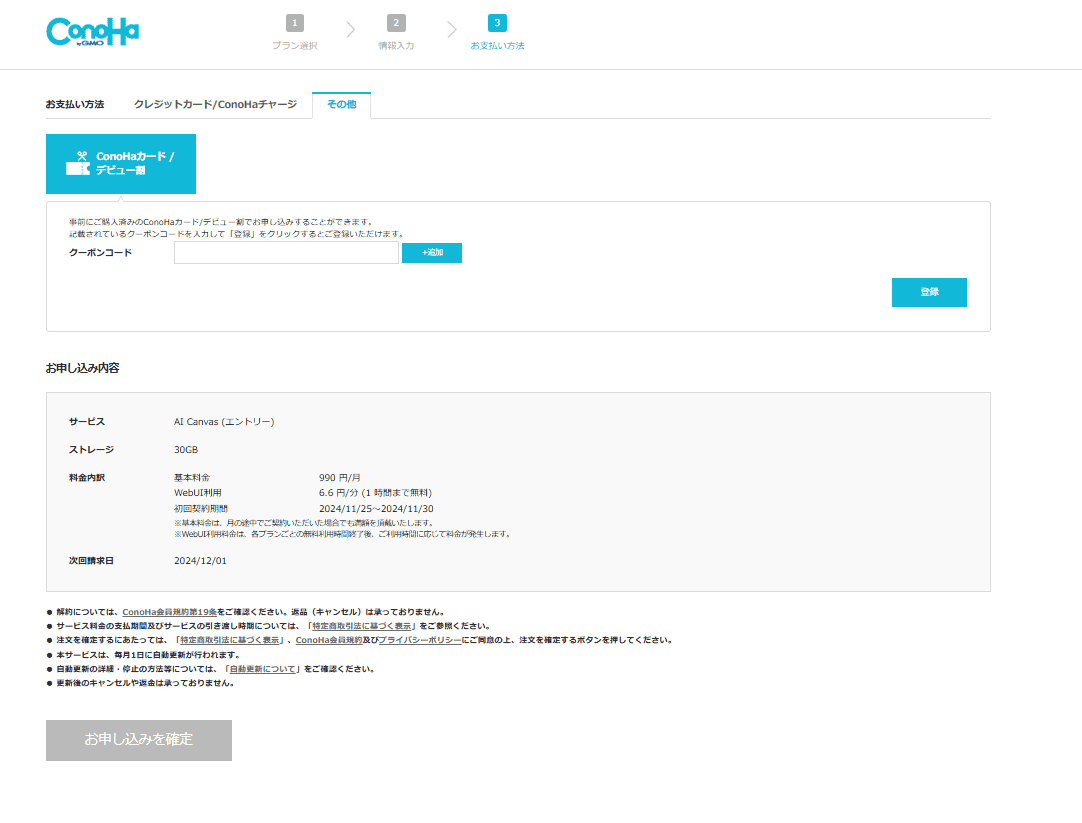This screenshot has height=823, width=1082.
Task: Click the クーポンコード field label
Action: click(101, 252)
